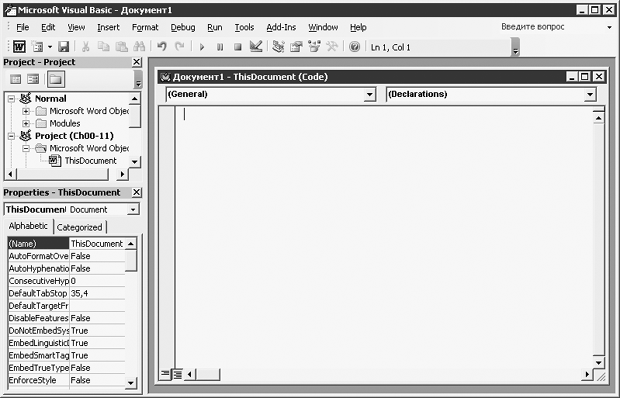This screenshot has height=398, width=620.
Task: Collapse Microsoft Word Objects under Project (Ch00-11)
Action: pos(26,148)
